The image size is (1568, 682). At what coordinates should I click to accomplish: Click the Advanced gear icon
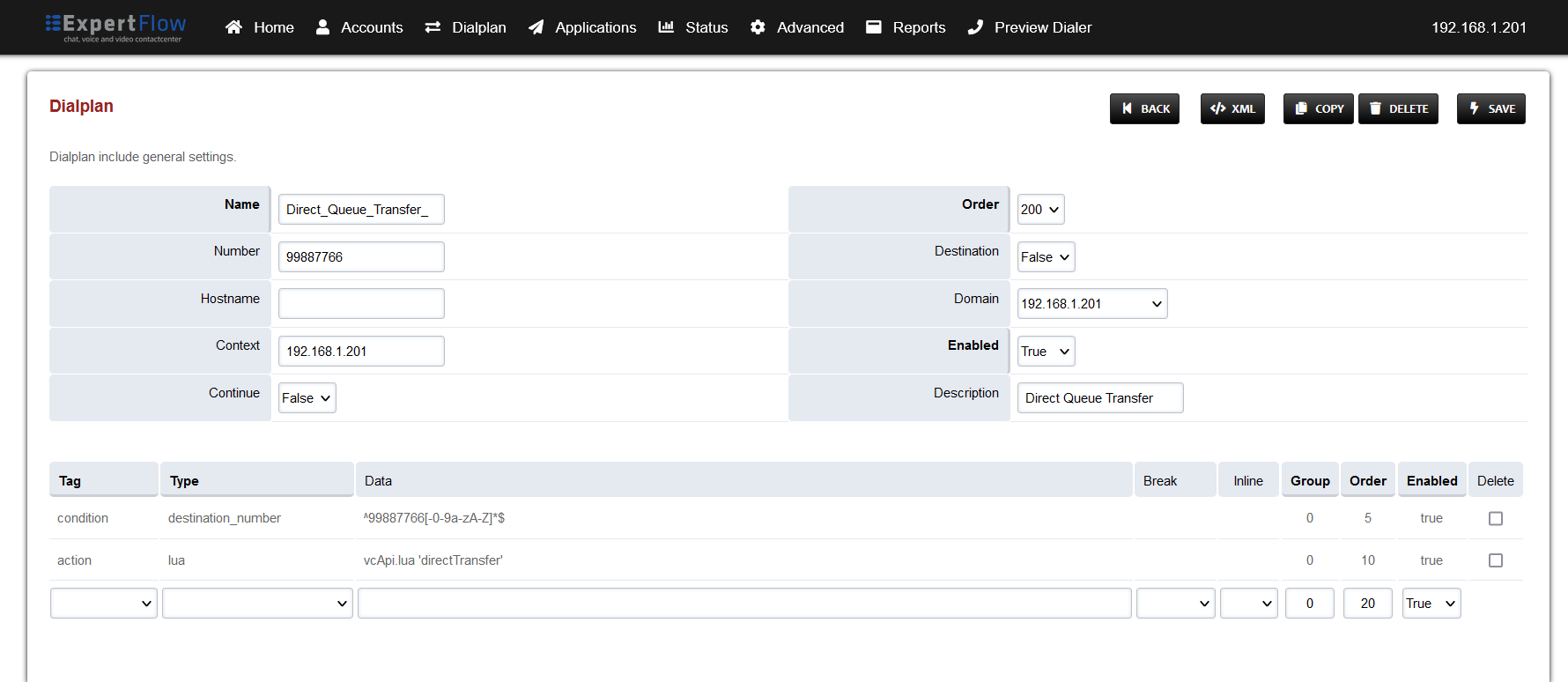pos(758,27)
